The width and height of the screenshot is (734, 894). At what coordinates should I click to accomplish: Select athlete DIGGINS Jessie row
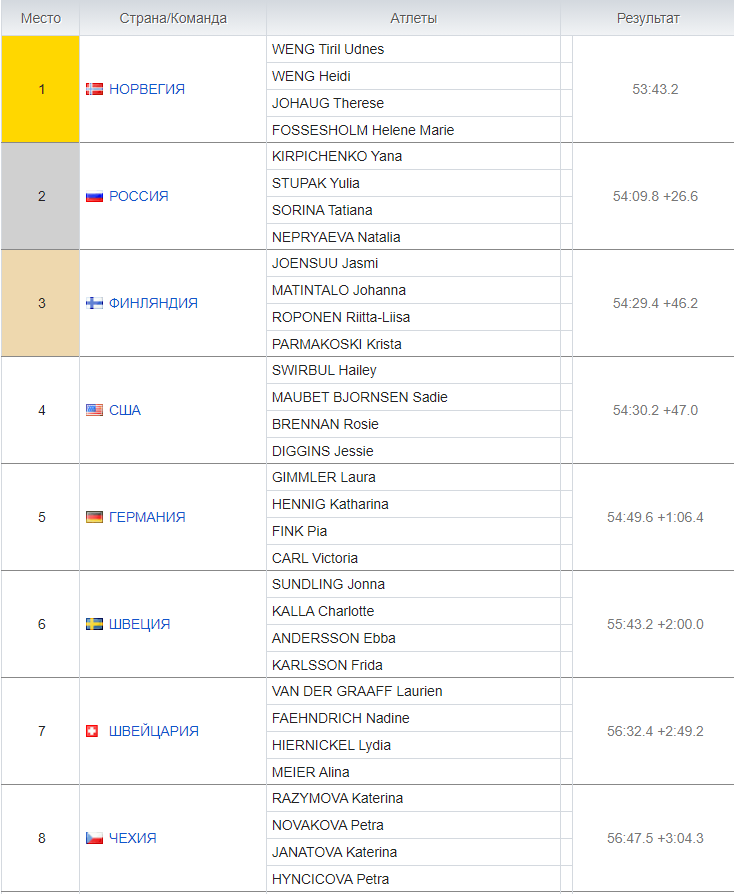413,451
